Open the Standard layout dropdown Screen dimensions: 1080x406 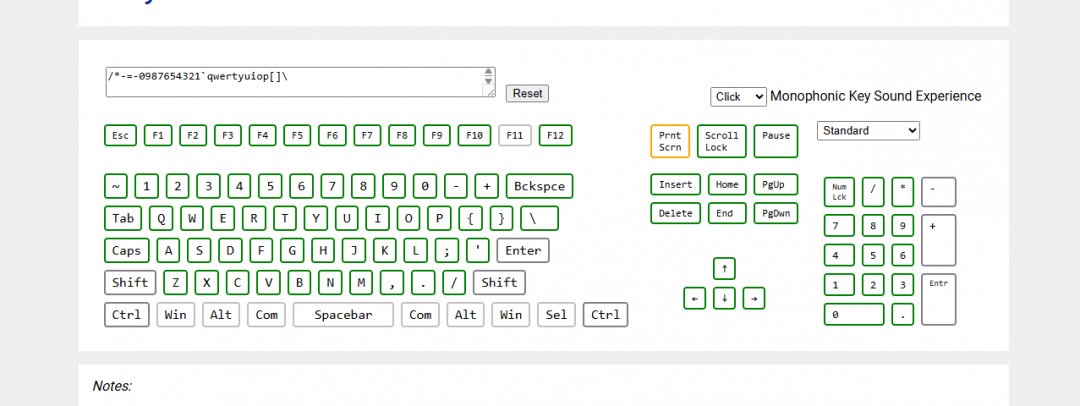click(x=868, y=130)
